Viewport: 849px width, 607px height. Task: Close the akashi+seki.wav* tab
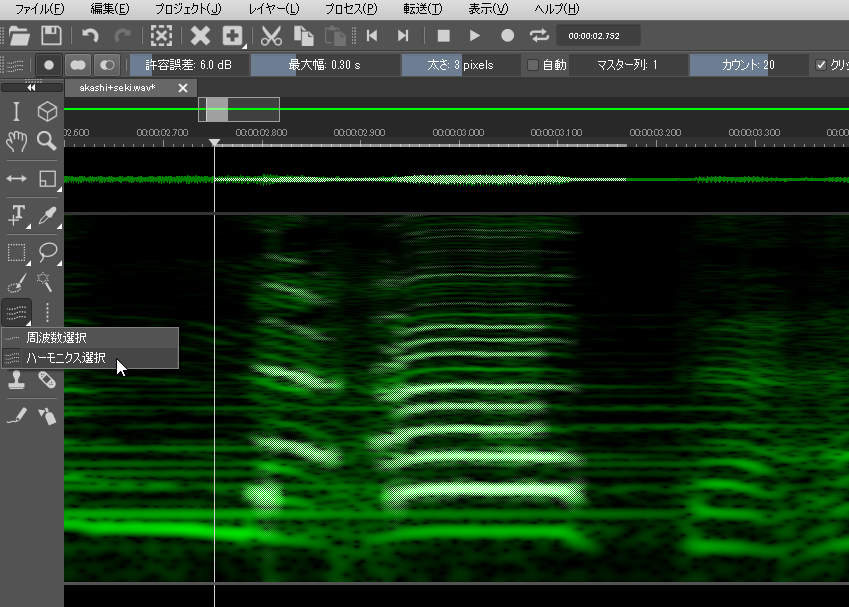pos(183,88)
